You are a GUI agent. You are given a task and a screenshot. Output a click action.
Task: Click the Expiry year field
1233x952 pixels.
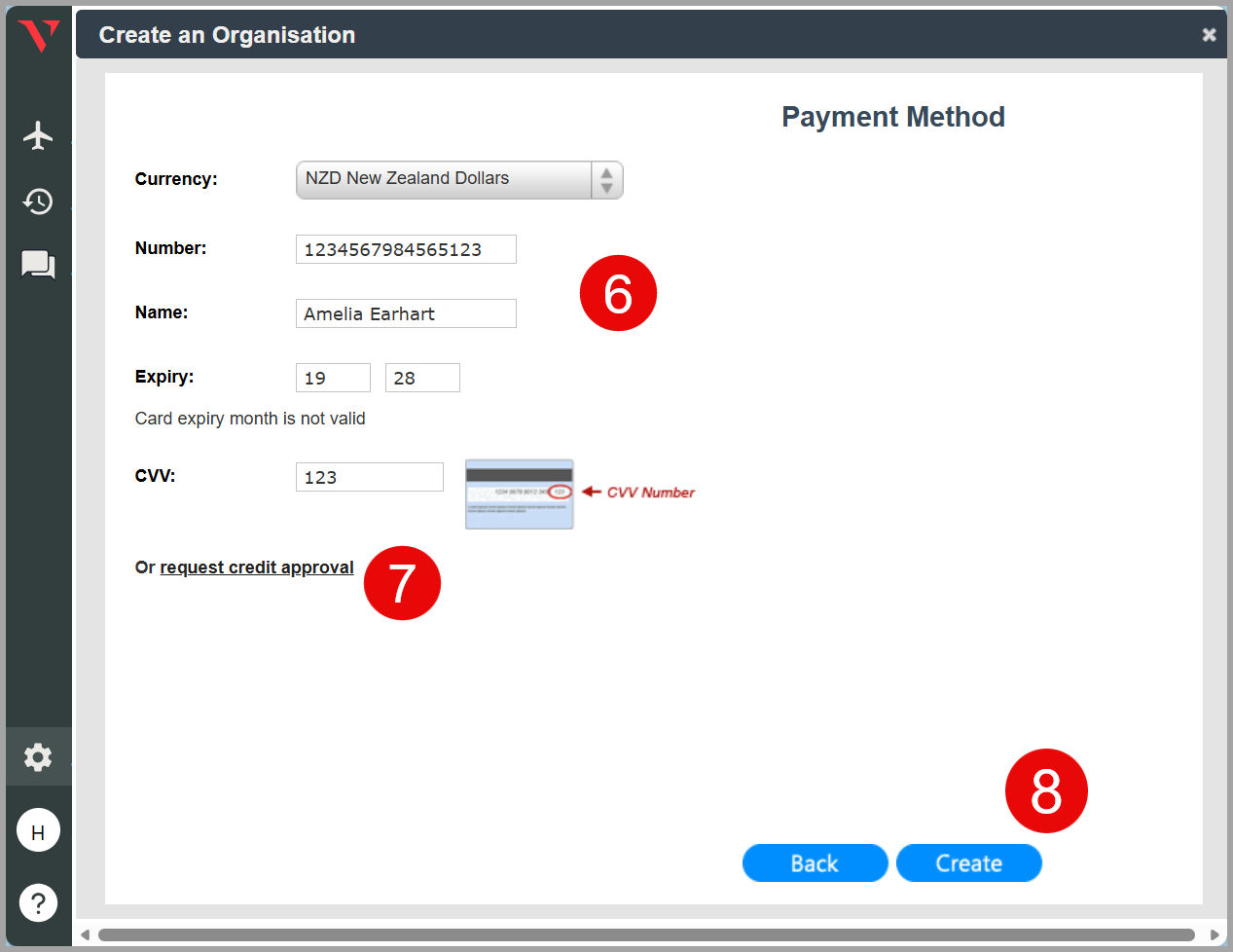pyautogui.click(x=422, y=378)
